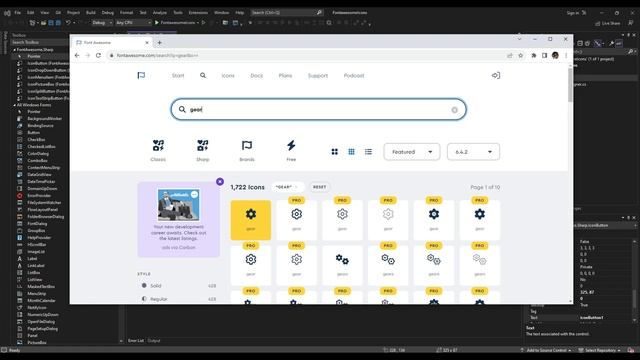Image resolution: width=640 pixels, height=360 pixels.
Task: Click the sign-in arrow icon on Font Awesome
Action: (496, 76)
